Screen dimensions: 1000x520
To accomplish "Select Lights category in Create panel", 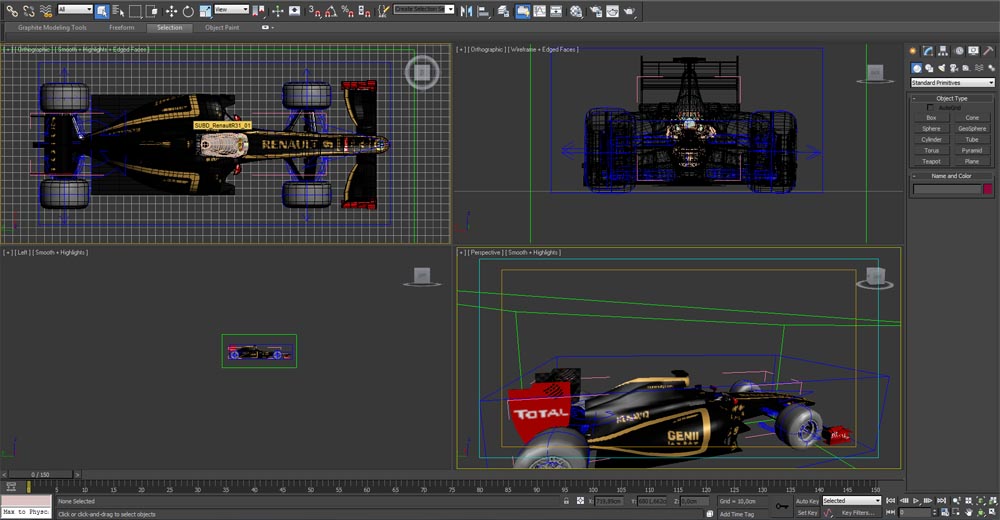I will point(941,68).
